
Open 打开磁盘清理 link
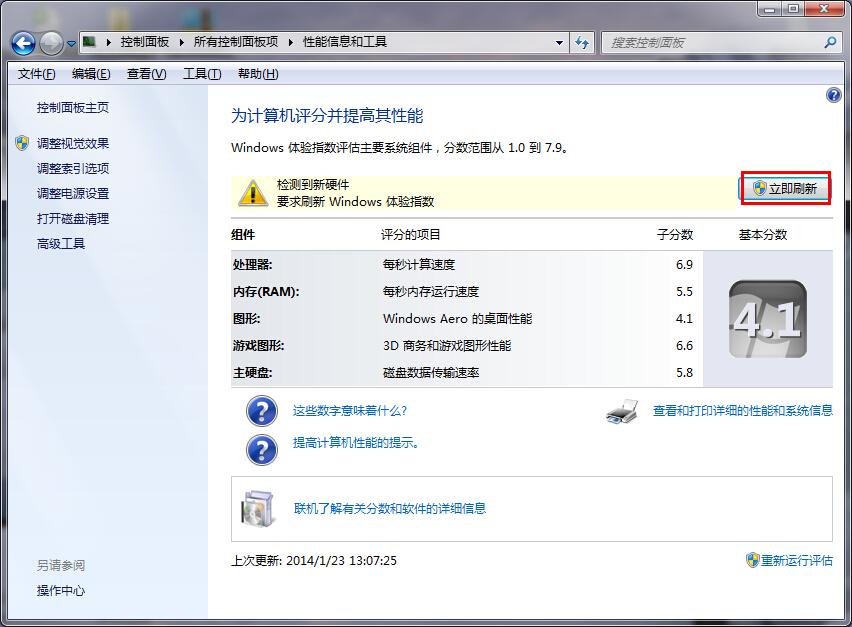tap(73, 218)
